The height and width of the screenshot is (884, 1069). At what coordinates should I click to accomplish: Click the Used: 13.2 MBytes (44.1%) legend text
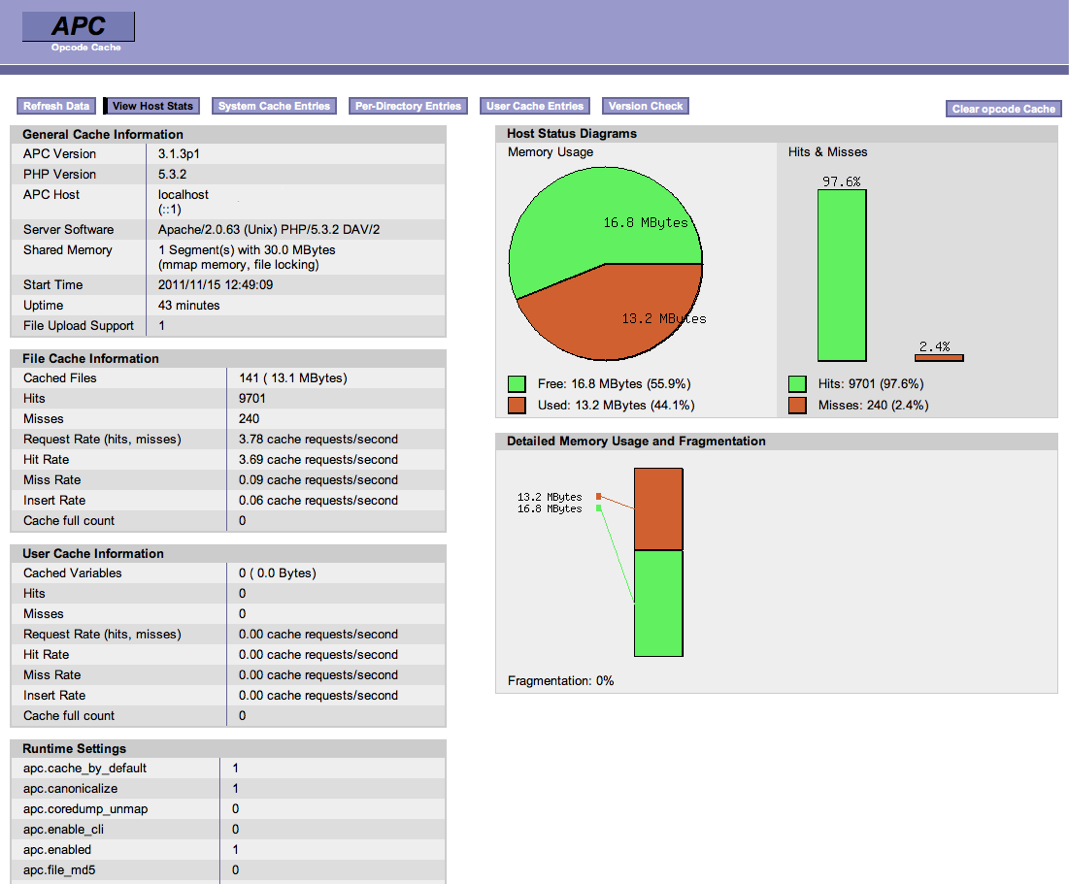[616, 405]
